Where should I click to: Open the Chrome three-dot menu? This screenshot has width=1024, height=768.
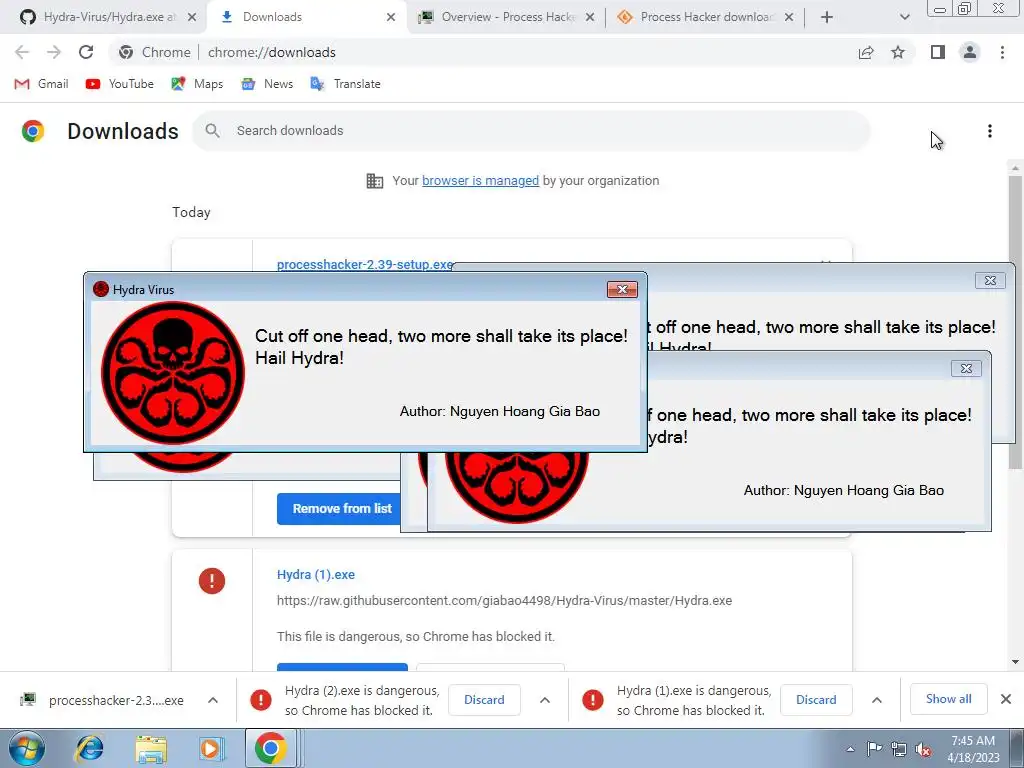[x=1002, y=52]
